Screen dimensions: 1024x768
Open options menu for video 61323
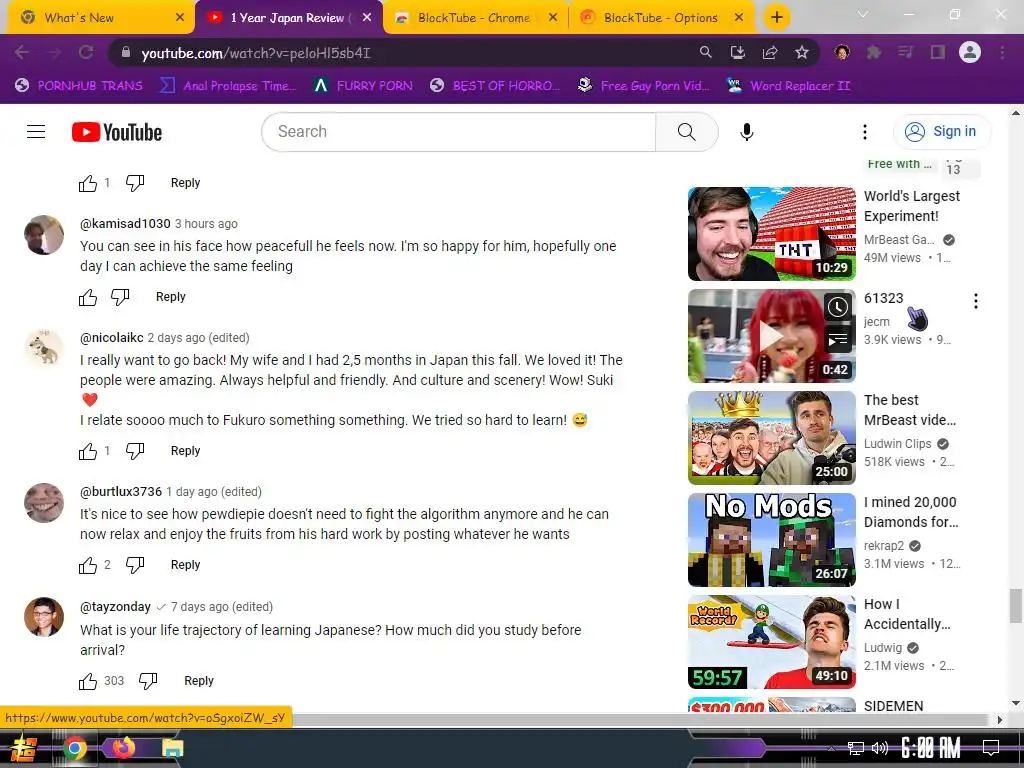pyautogui.click(x=976, y=301)
